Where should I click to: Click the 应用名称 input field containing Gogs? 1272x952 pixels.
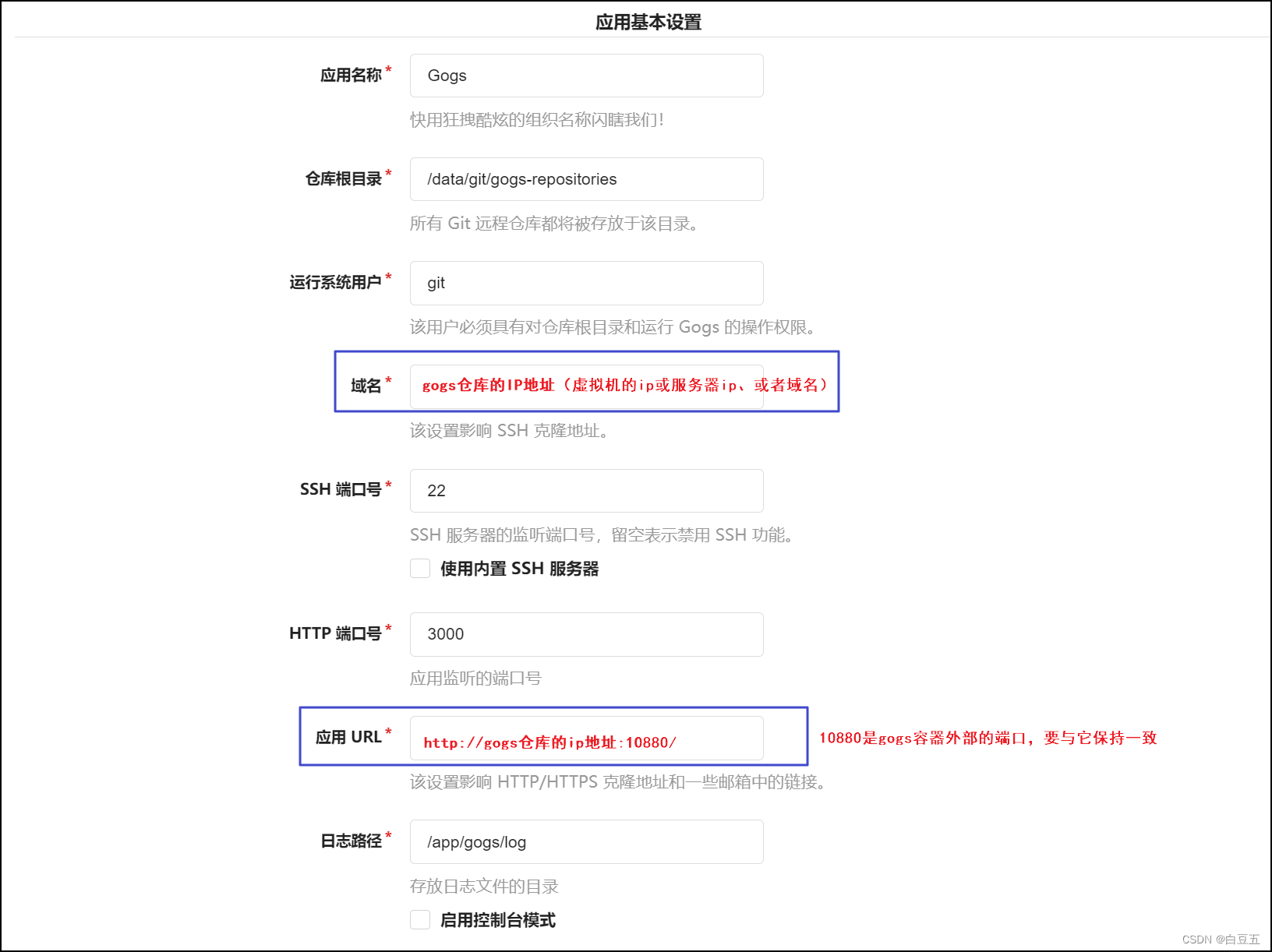(x=586, y=76)
